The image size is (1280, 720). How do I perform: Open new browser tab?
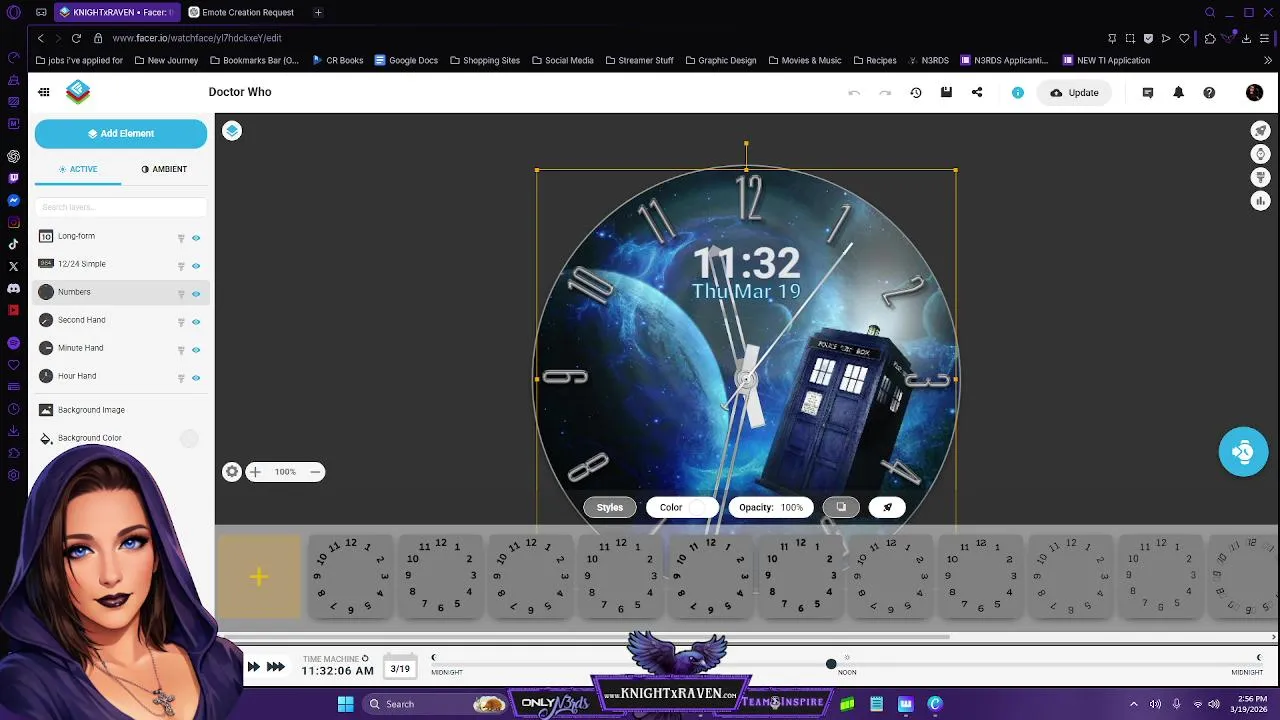(x=318, y=12)
